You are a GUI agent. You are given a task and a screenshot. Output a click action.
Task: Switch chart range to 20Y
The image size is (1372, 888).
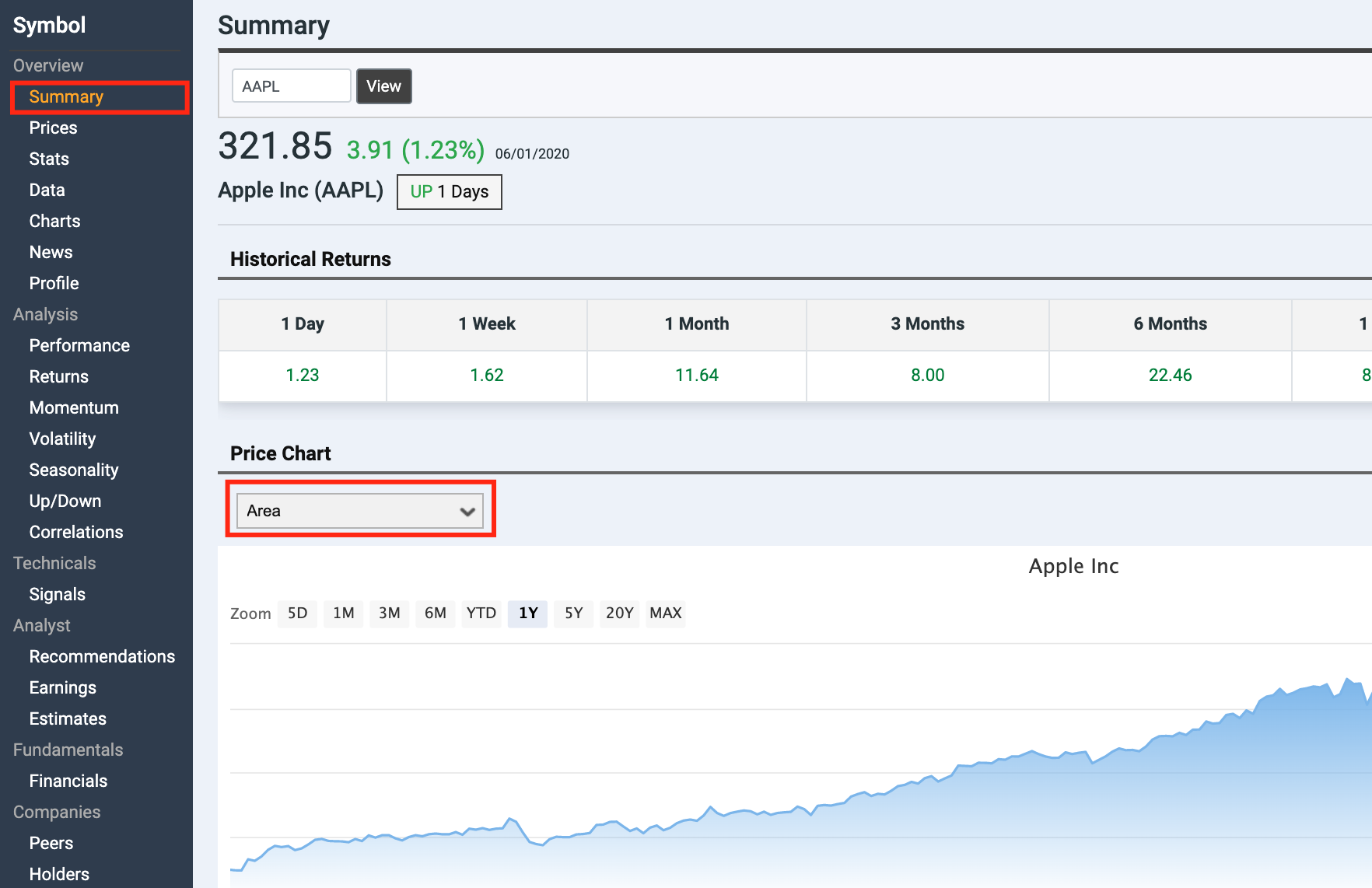pyautogui.click(x=619, y=614)
